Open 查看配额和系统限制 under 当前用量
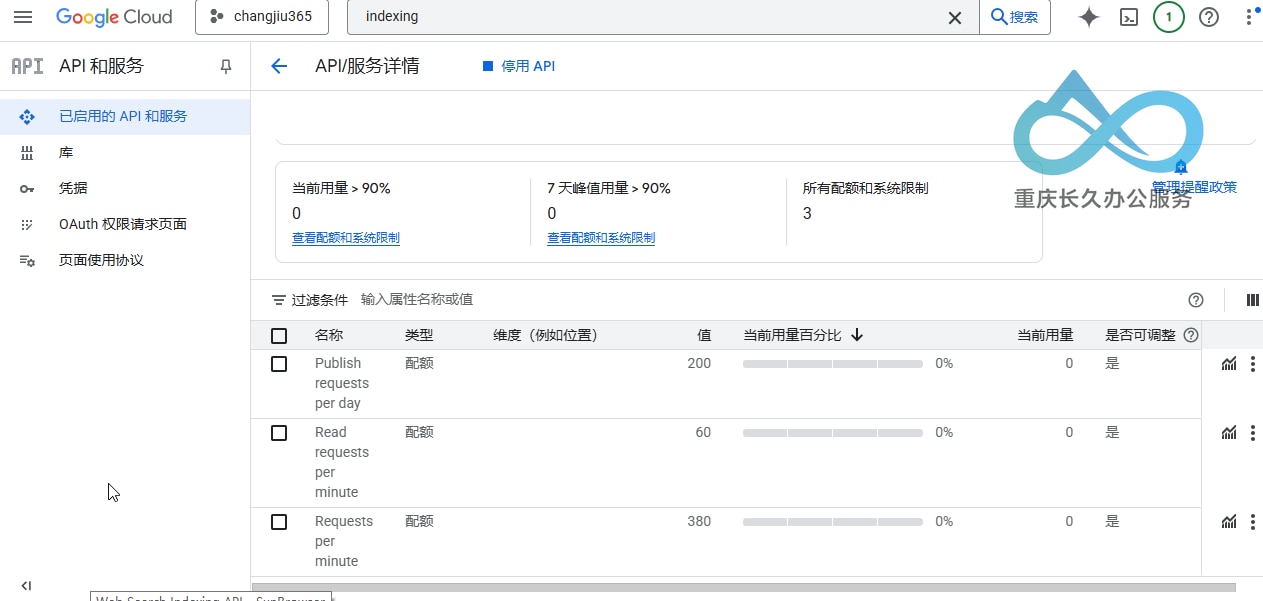The image size is (1263, 601). click(x=346, y=238)
